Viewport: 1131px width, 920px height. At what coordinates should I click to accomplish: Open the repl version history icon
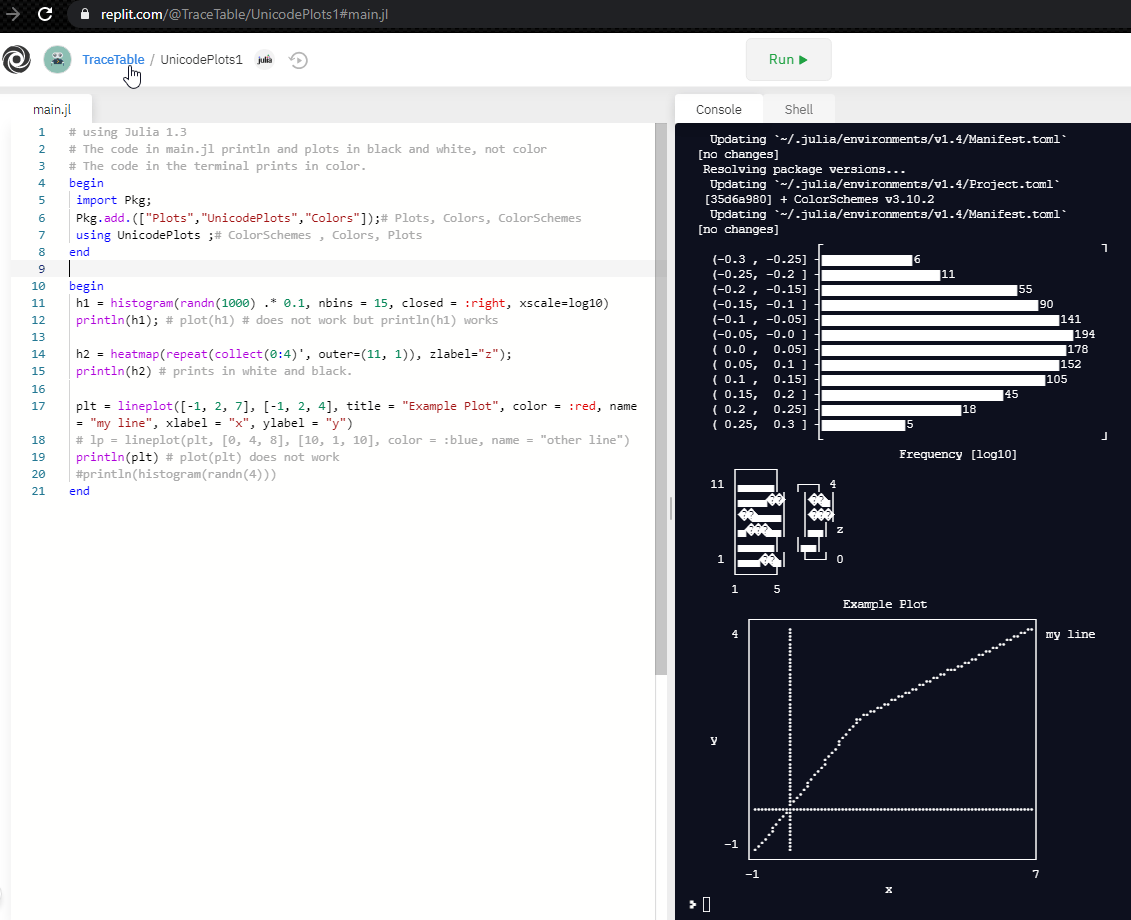click(x=298, y=60)
